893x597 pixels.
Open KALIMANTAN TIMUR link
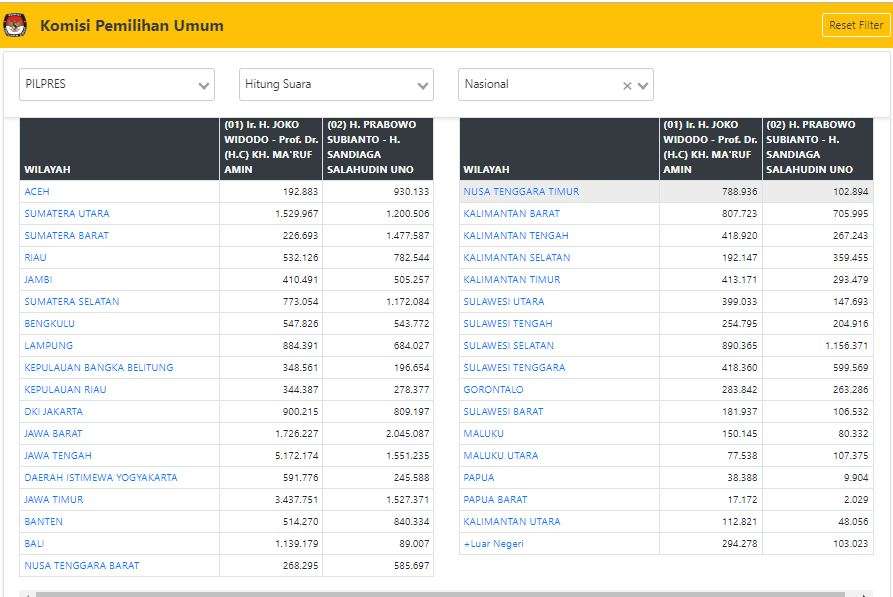(x=512, y=280)
